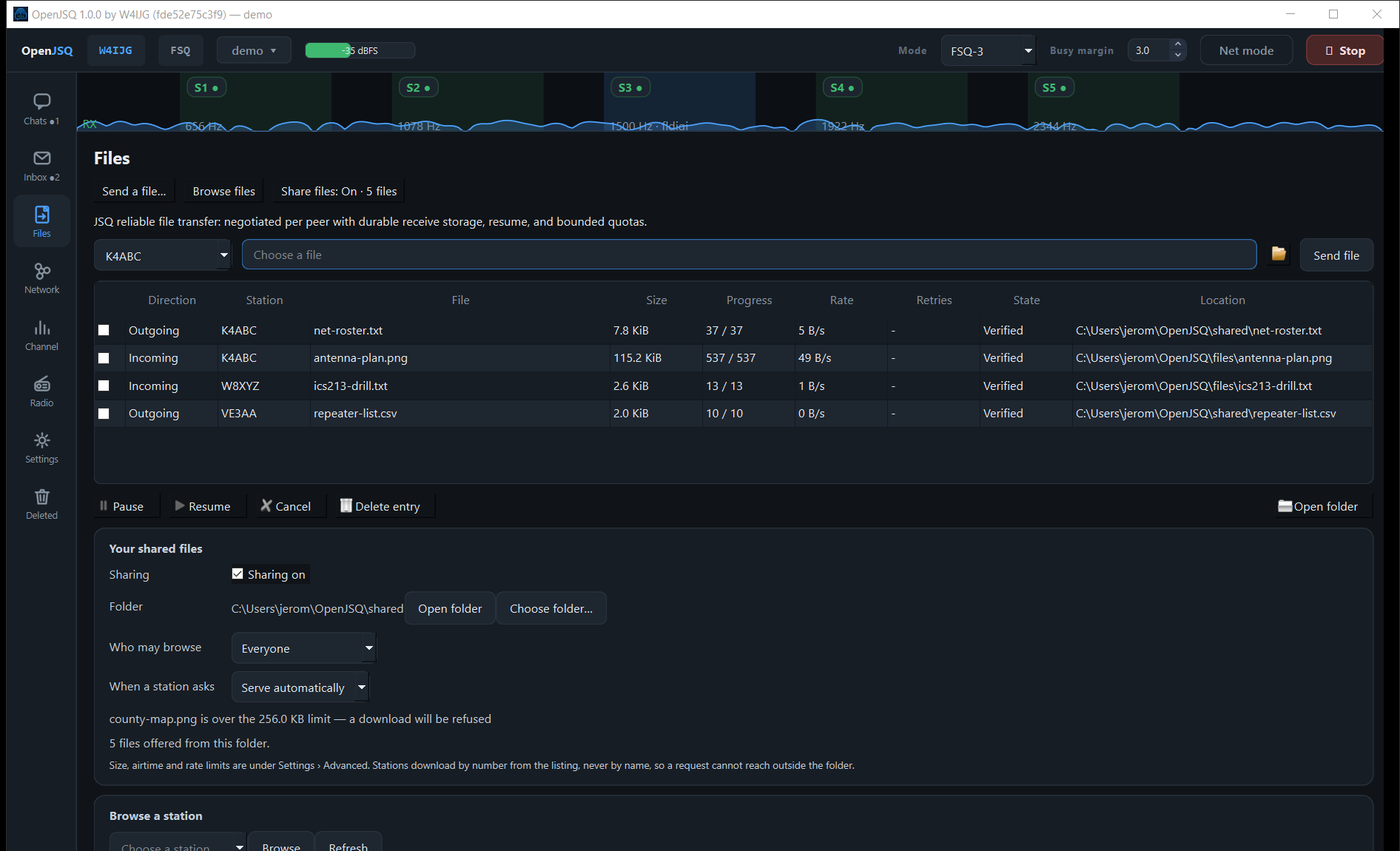The width and height of the screenshot is (1400, 851).
Task: Open the Chats sidebar section
Action: (x=41, y=109)
